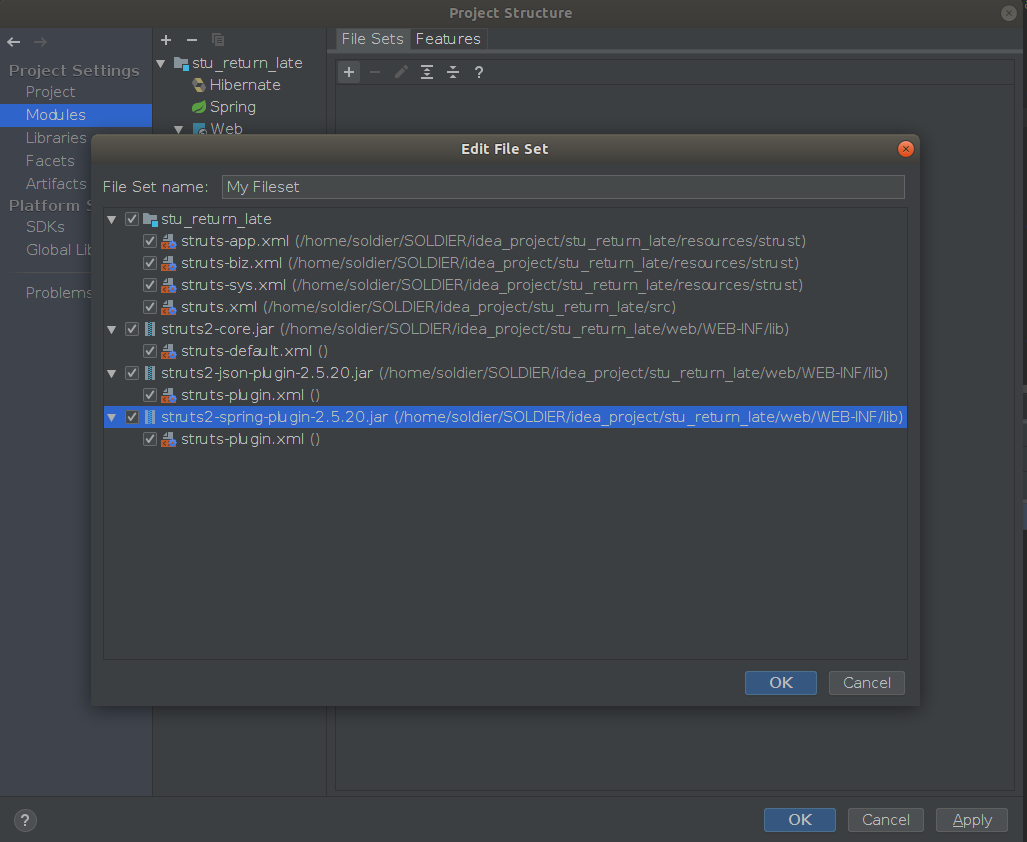Add a new file set with plus button

pos(349,72)
